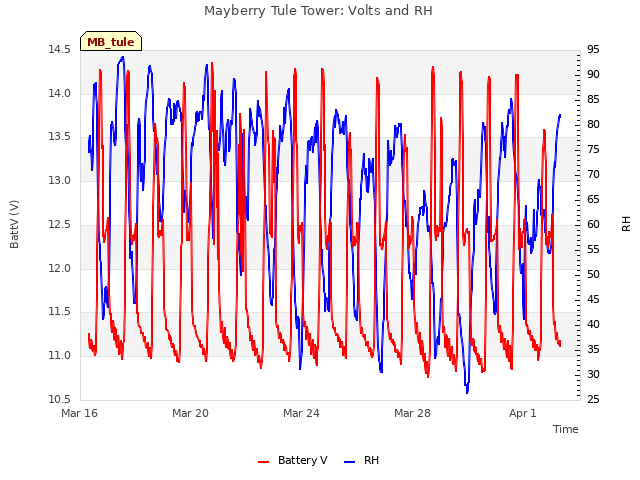
Task: Click the 65 RH tick label
Action: (x=593, y=199)
